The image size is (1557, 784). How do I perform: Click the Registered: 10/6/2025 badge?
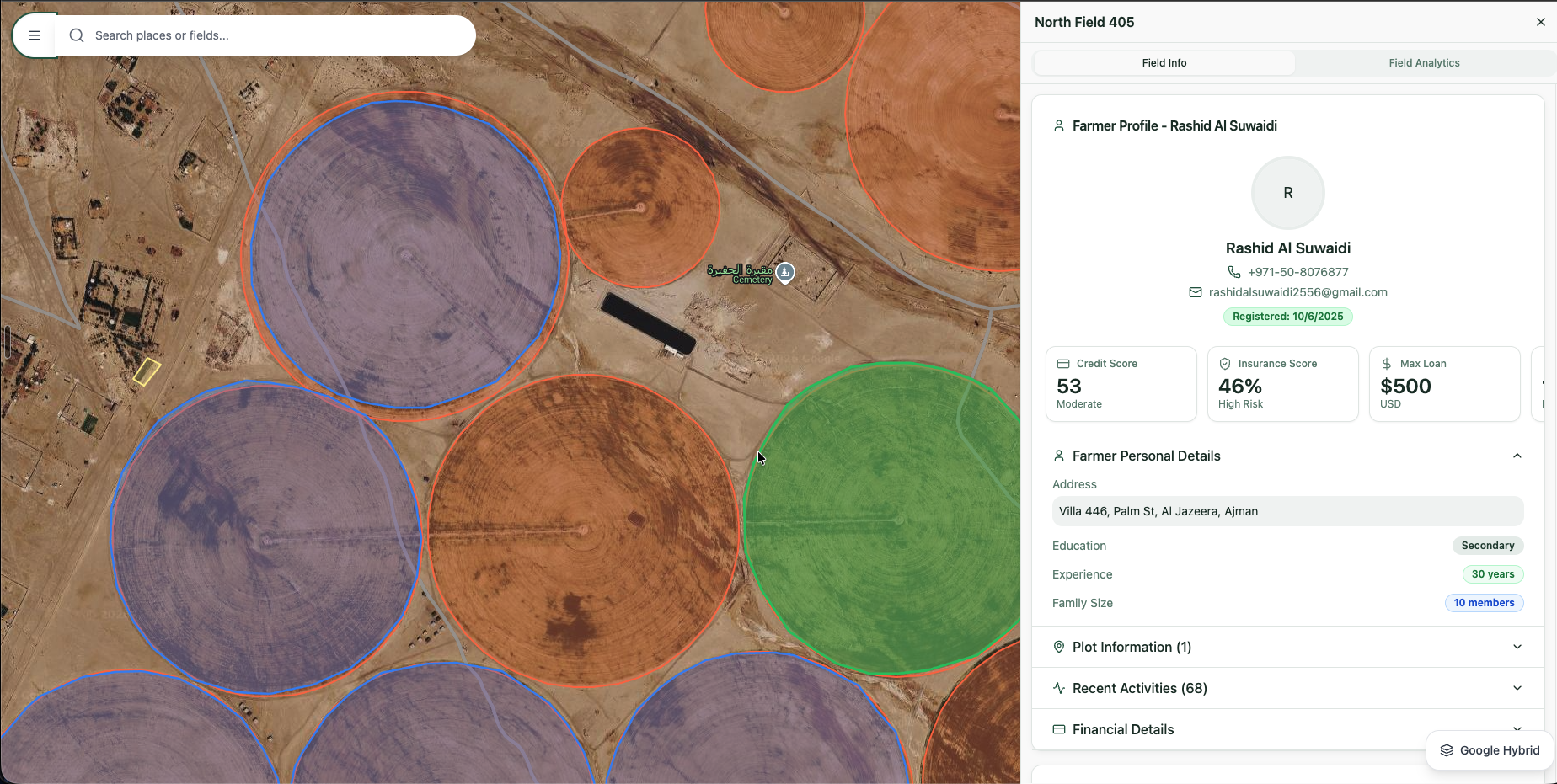pyautogui.click(x=1287, y=317)
